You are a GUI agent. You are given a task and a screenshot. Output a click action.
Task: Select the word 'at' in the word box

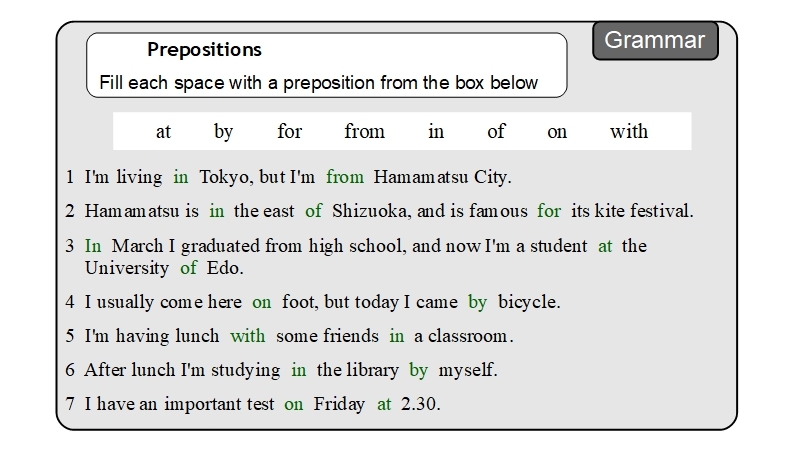coord(163,131)
